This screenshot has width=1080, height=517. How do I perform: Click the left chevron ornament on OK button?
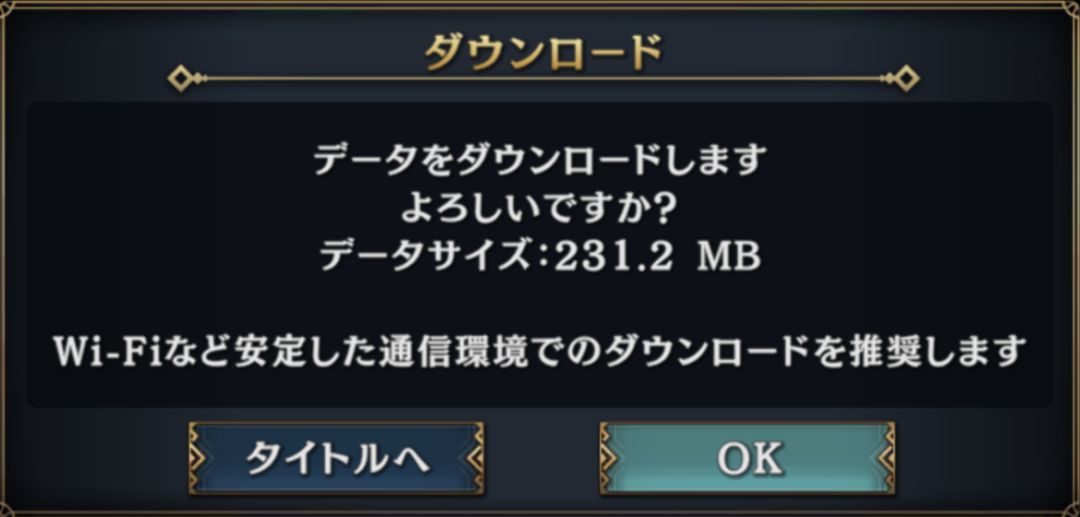click(x=609, y=458)
